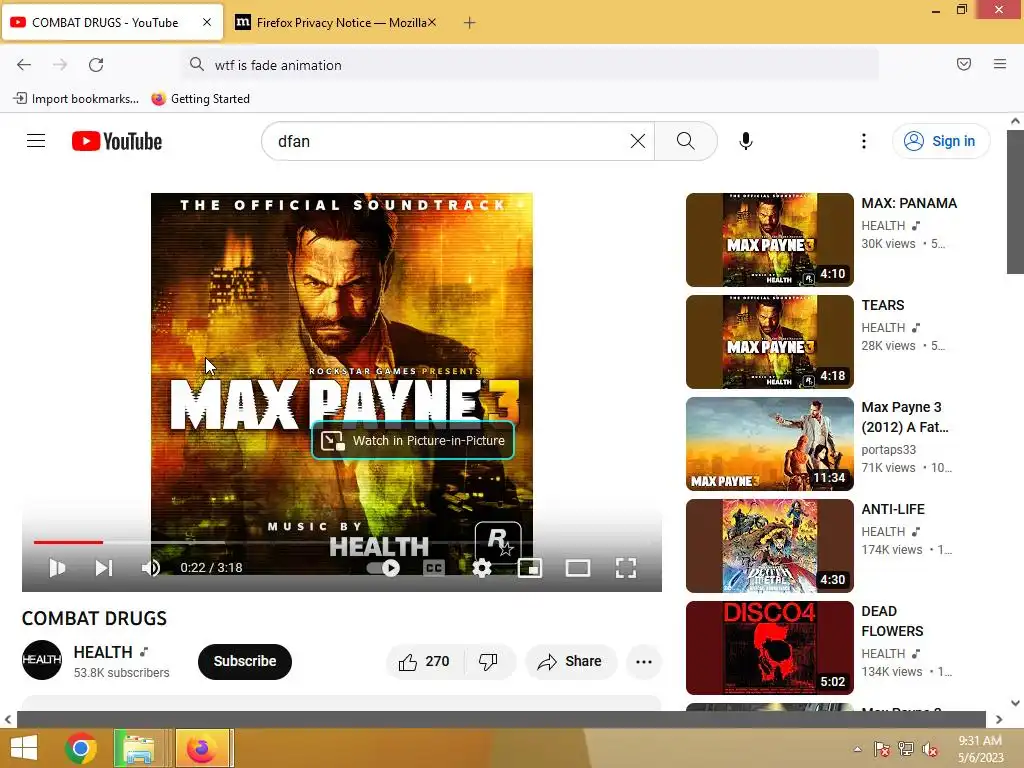Toggle autoplay switch in player
This screenshot has width=1024, height=768.
[x=384, y=568]
